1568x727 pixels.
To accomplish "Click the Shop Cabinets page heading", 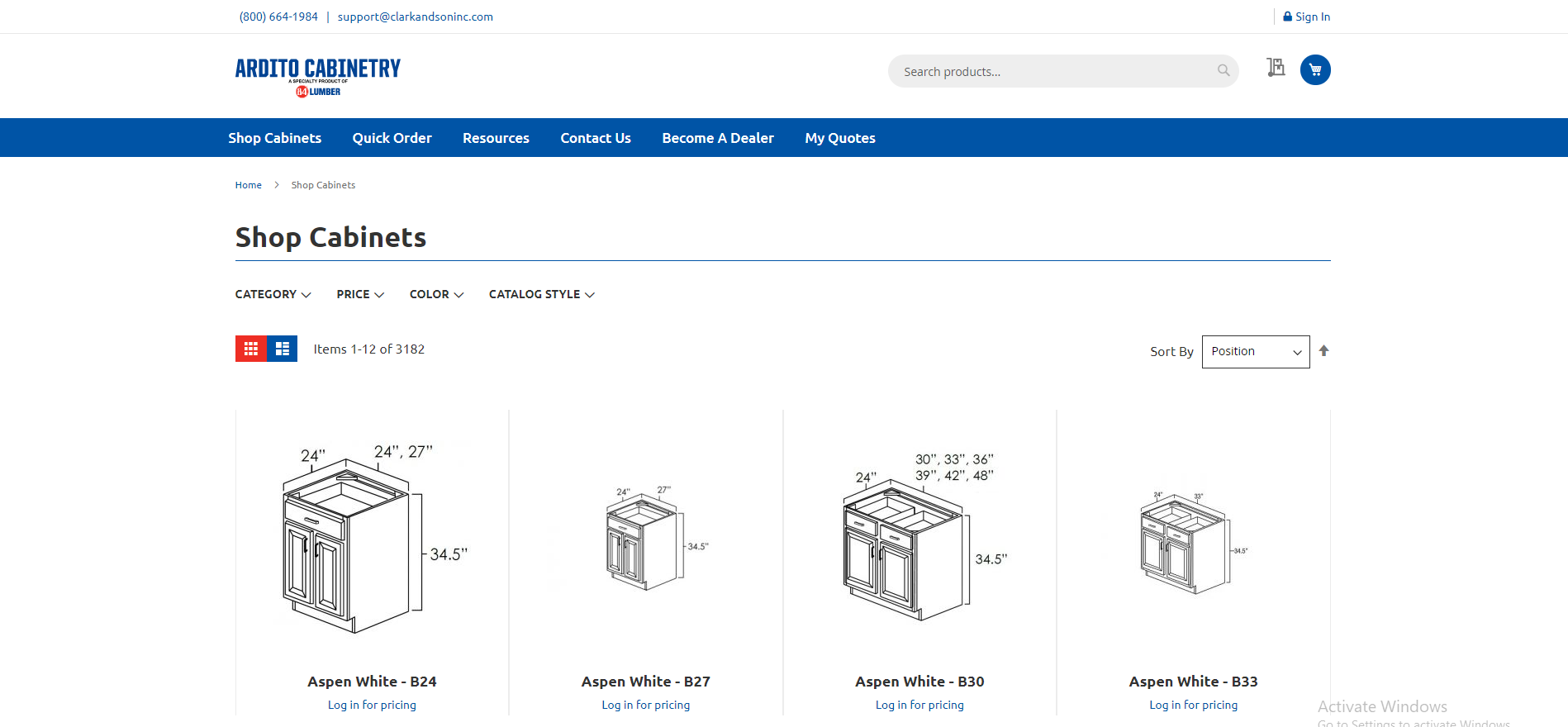I will coord(330,238).
